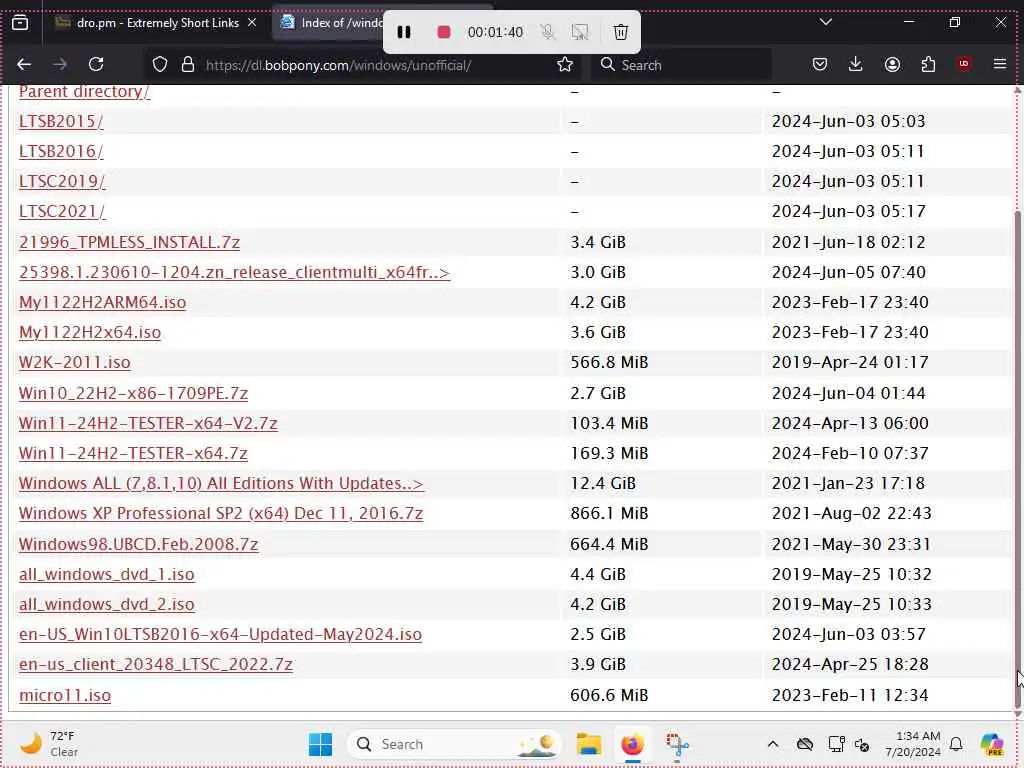
Task: Download W2K-2011.iso
Action: pos(74,362)
